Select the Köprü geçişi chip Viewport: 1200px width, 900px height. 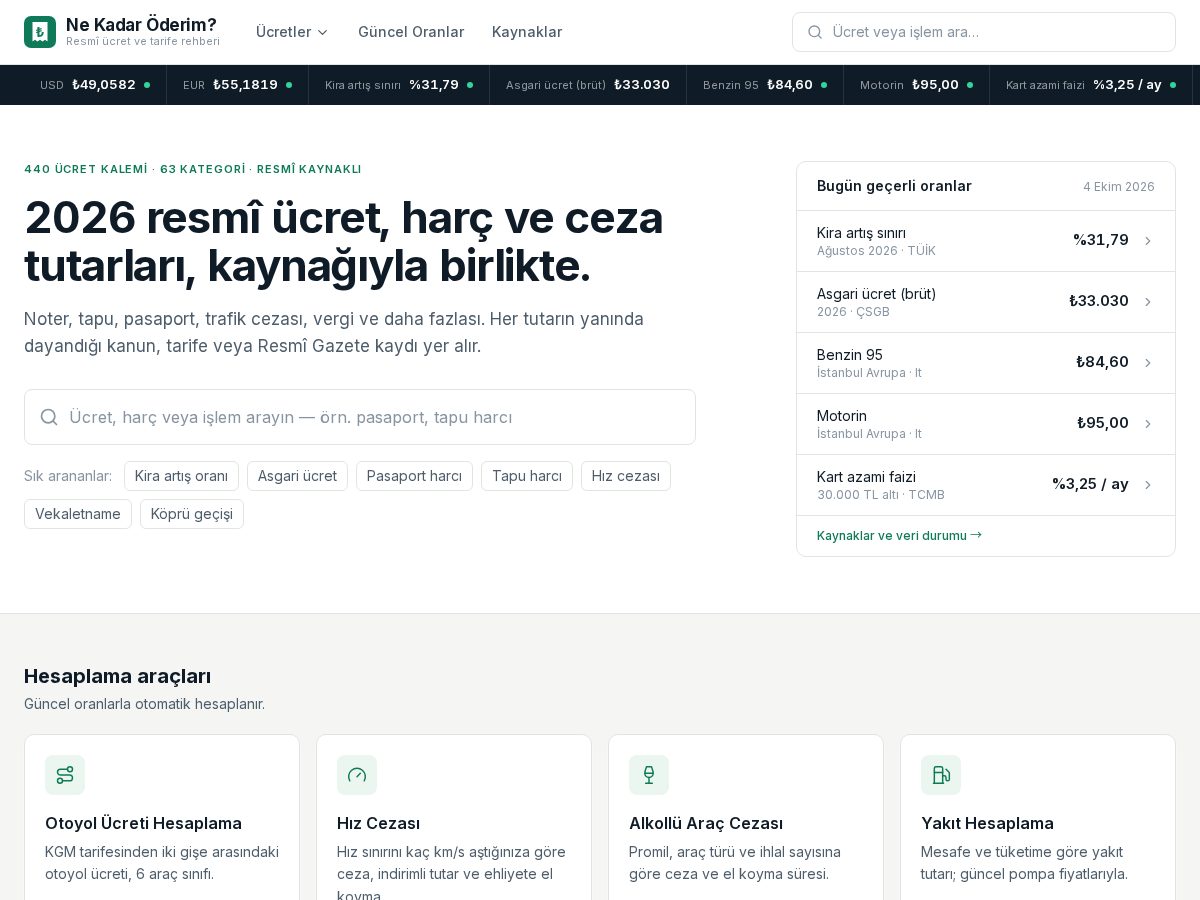pyautogui.click(x=192, y=514)
